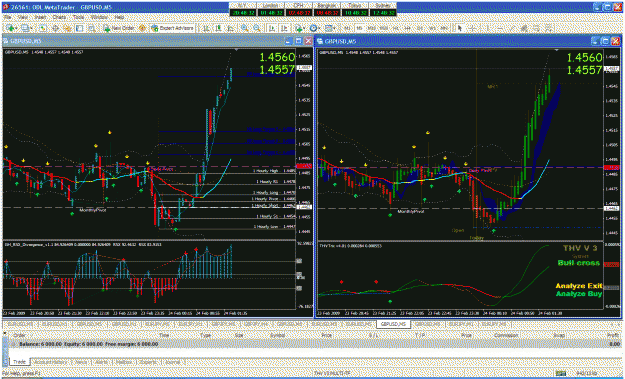Select the Cursor arrow tool

pos(460,28)
